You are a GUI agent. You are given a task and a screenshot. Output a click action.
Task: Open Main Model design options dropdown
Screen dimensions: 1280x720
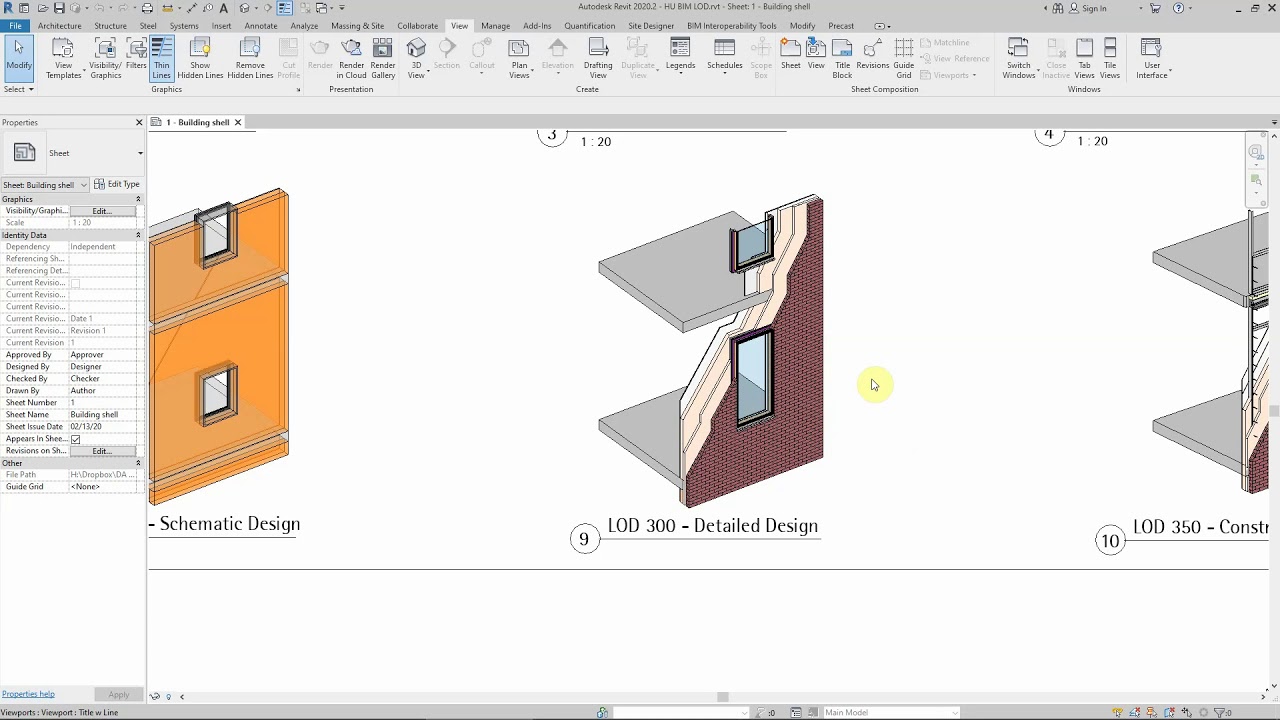tap(890, 713)
